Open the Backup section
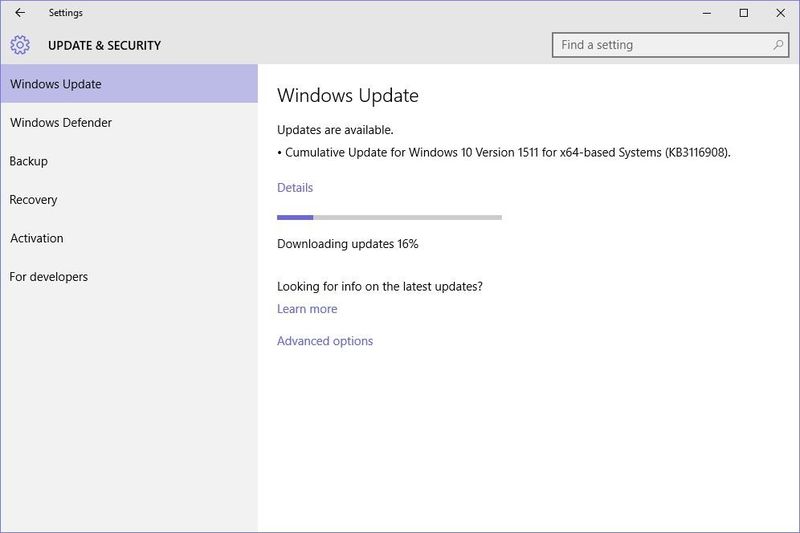800x533 pixels. tap(129, 161)
